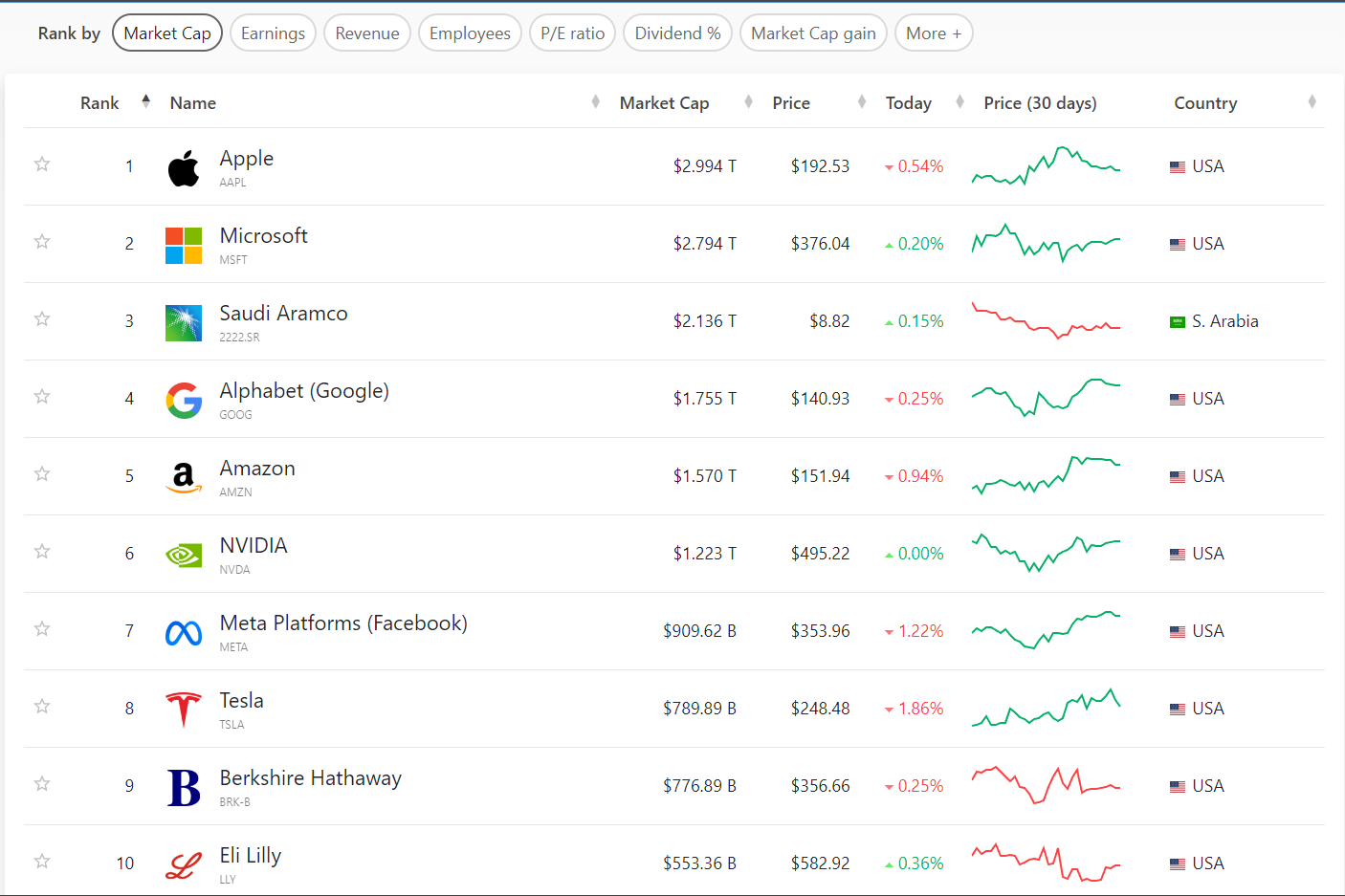Expand the More + ranking options
The width and height of the screenshot is (1345, 896).
(x=934, y=33)
